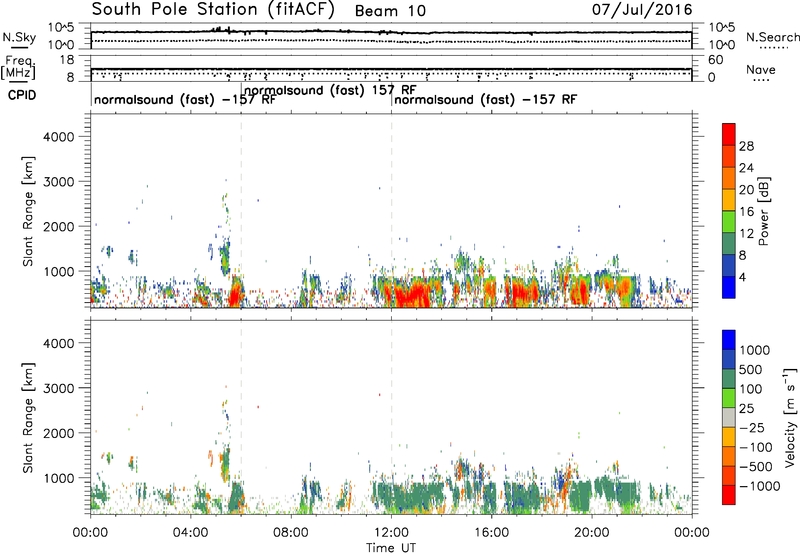The image size is (800, 554).
Task: Click the 12:00 tick label on the time axis
Action: (391, 533)
